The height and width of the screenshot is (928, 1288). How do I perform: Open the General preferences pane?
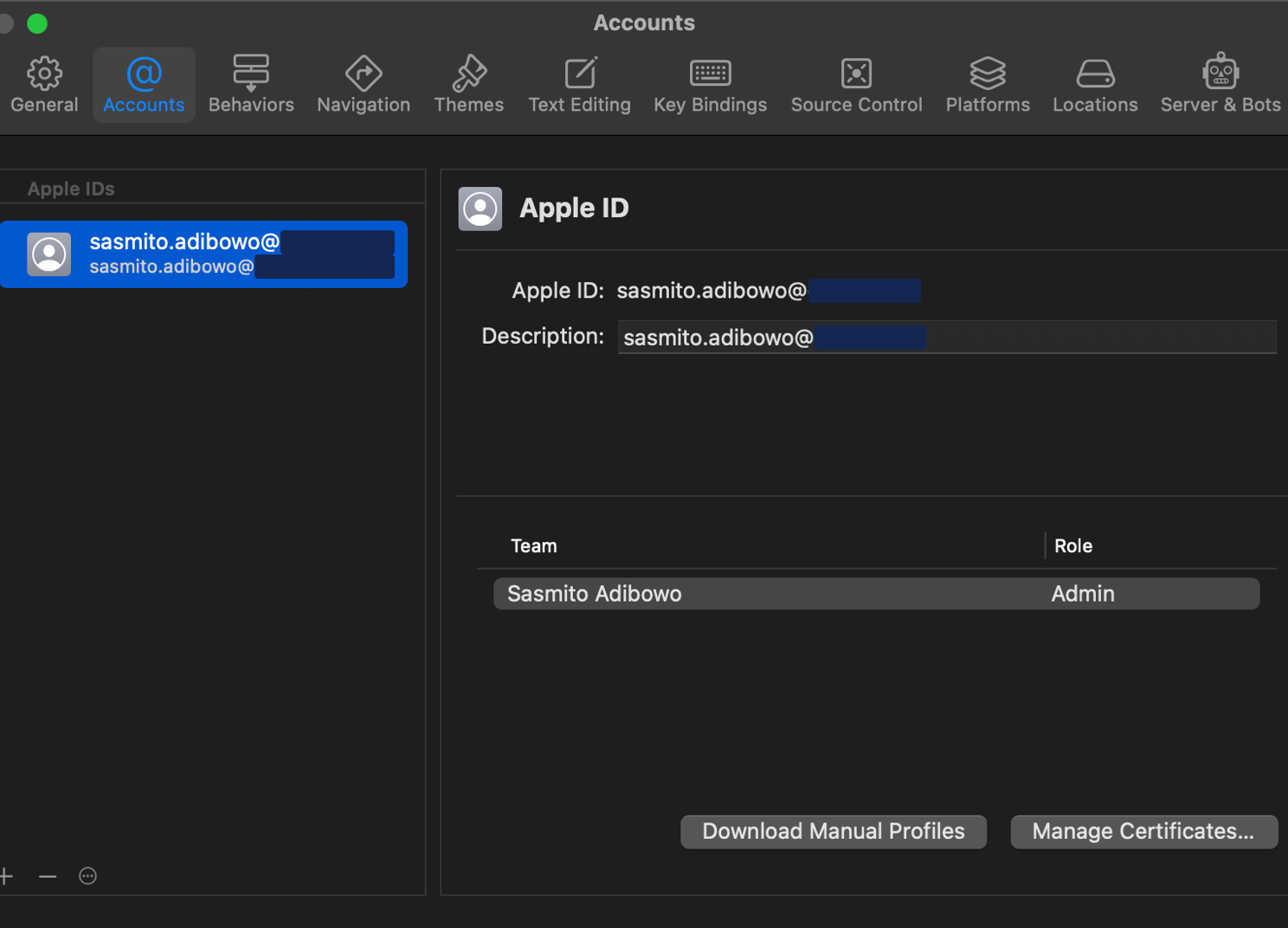pyautogui.click(x=44, y=85)
